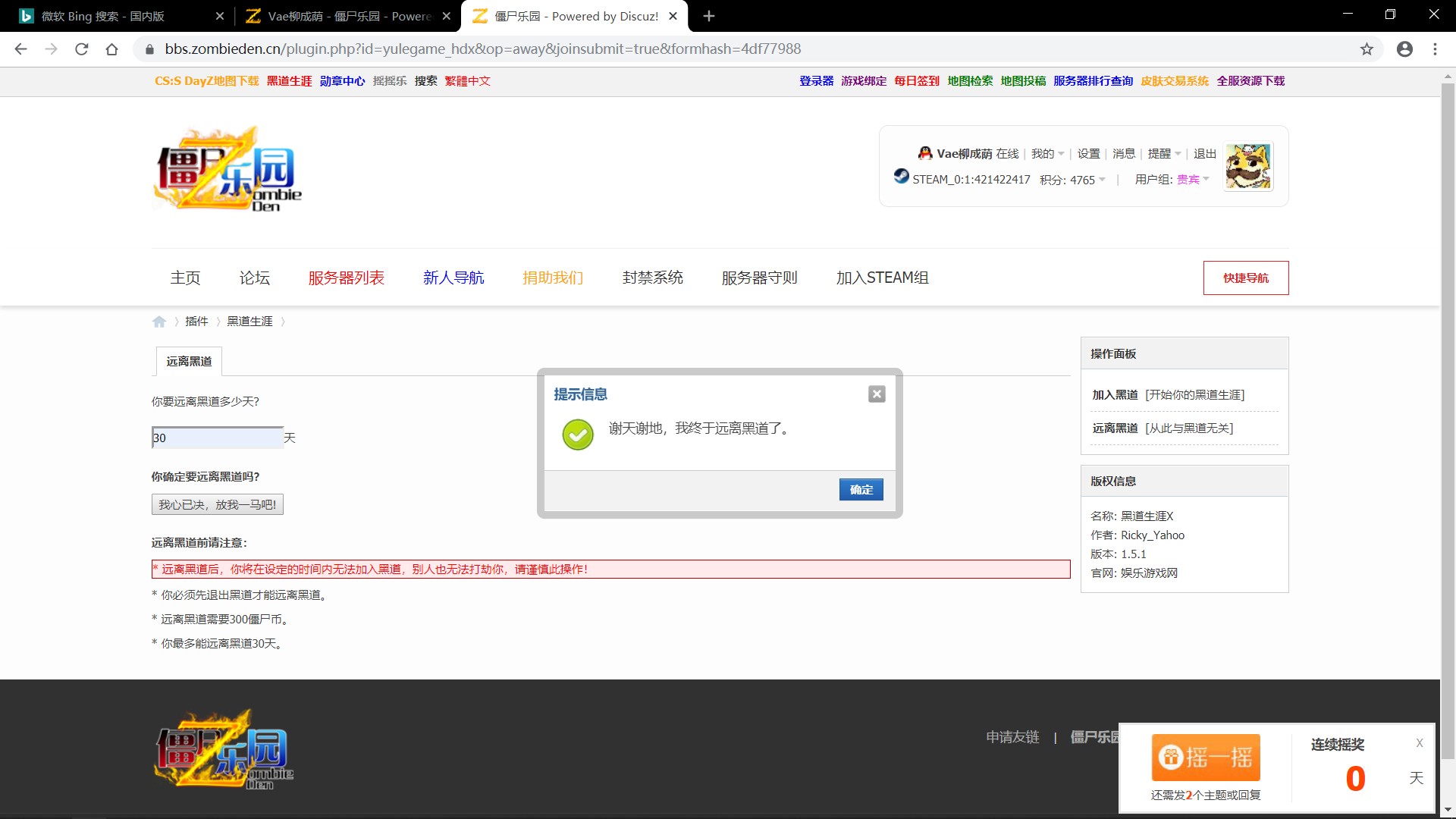Click the 快捷导航 button
This screenshot has height=819, width=1456.
click(1245, 278)
